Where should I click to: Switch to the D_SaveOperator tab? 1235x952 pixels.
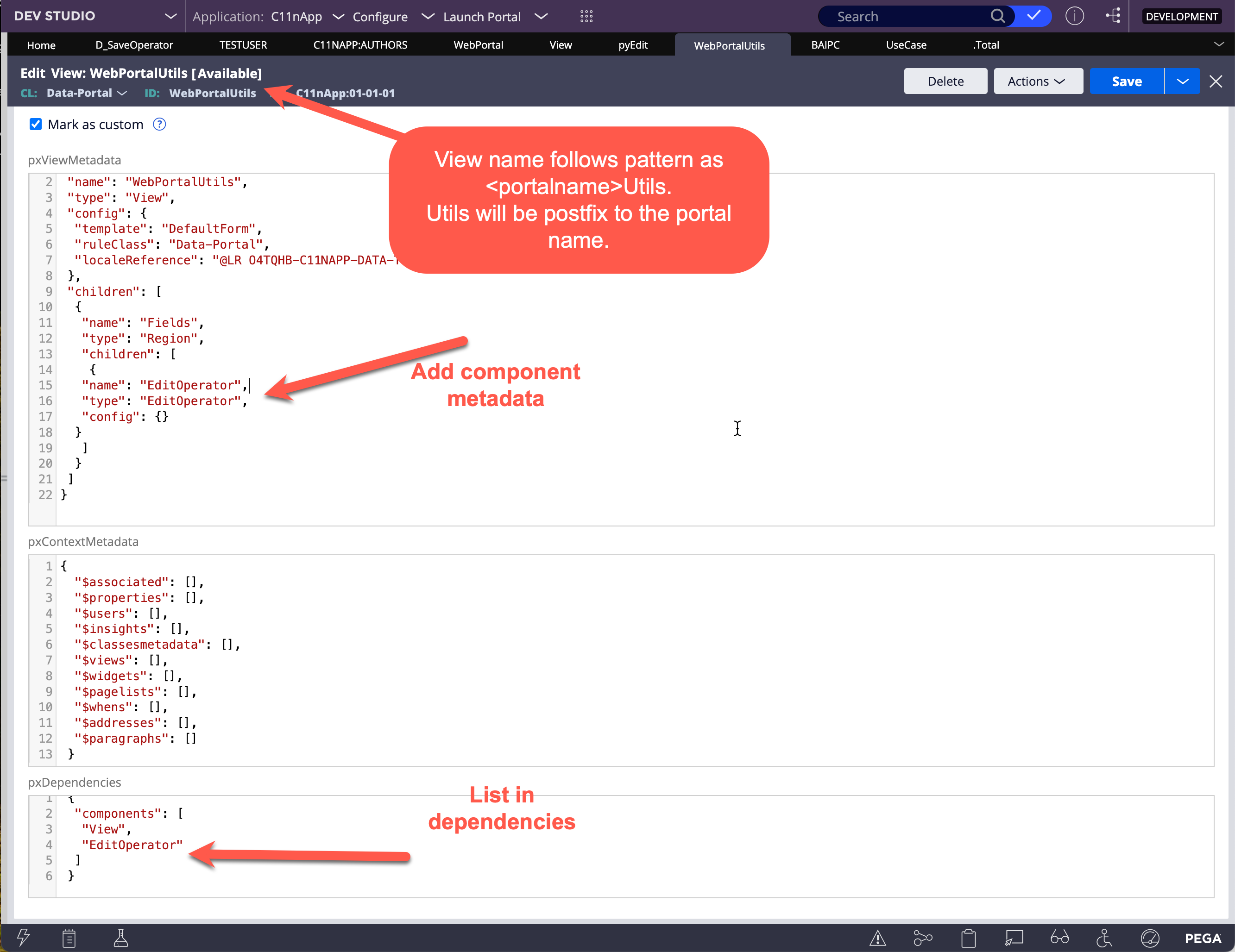coord(134,44)
